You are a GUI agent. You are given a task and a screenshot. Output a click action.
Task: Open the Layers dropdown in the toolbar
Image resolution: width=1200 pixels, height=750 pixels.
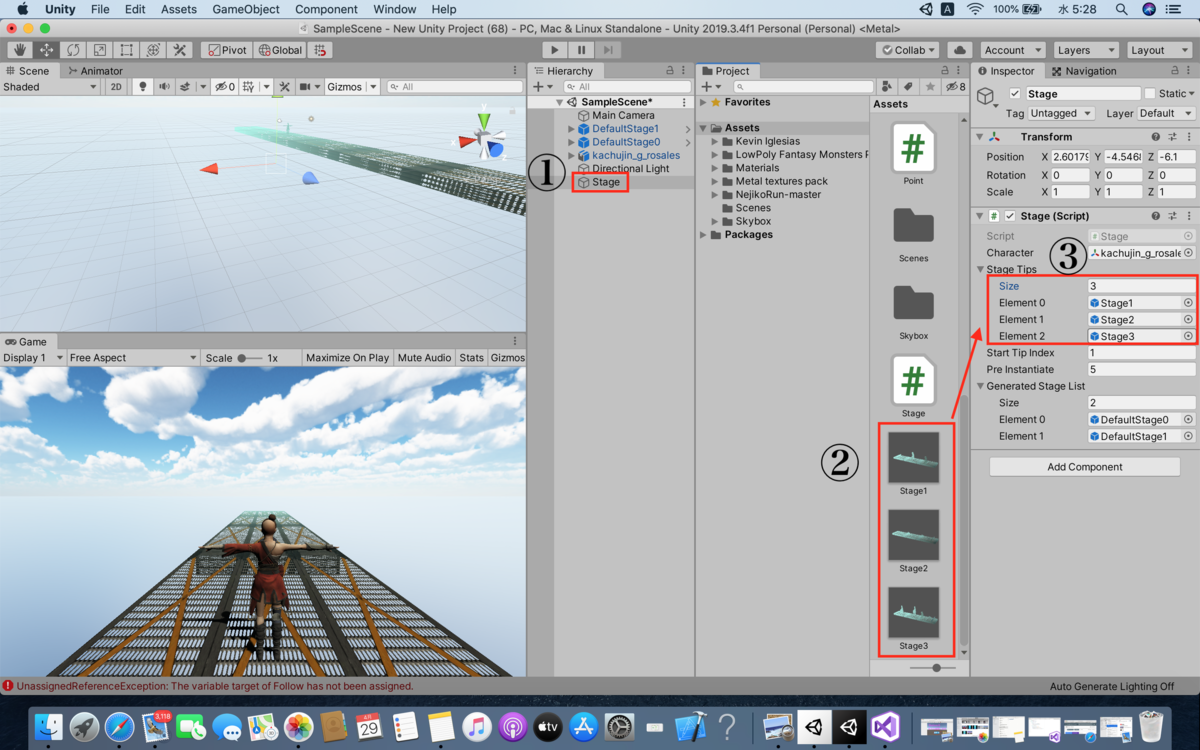pyautogui.click(x=1085, y=50)
